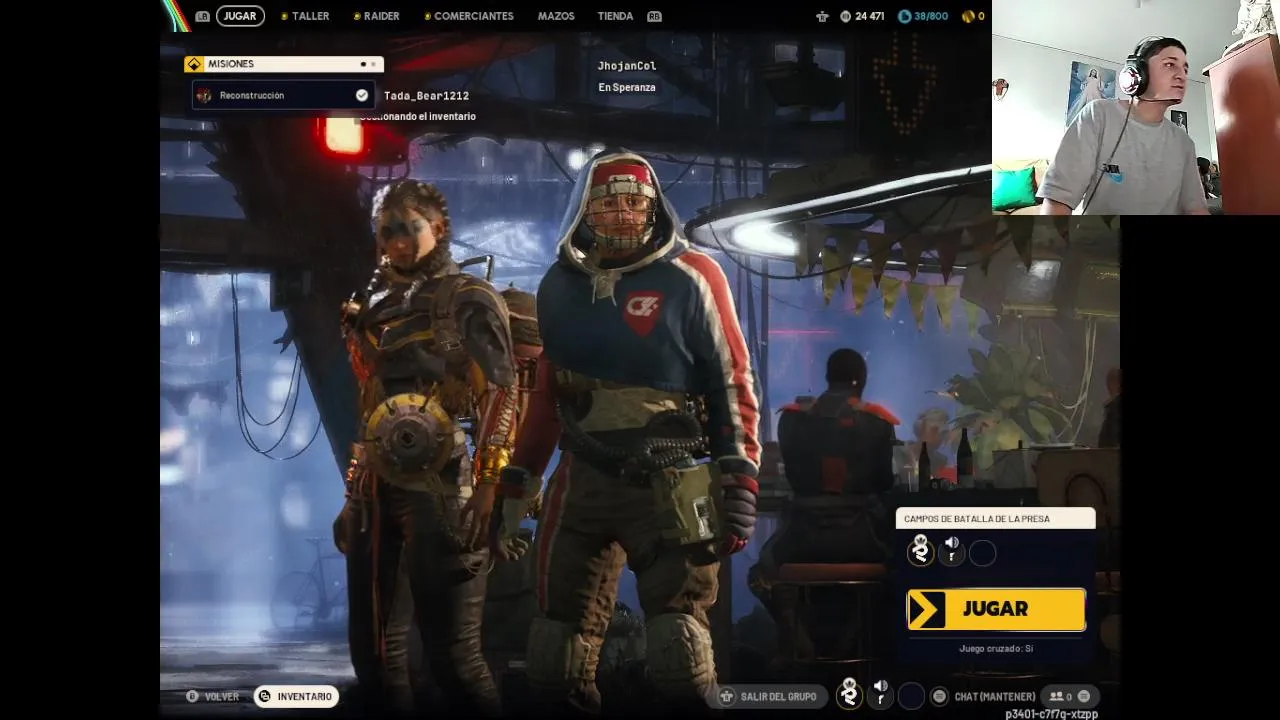This screenshot has width=1280, height=720.
Task: Click the SALIR DEL GRUPO button
Action: [768, 696]
